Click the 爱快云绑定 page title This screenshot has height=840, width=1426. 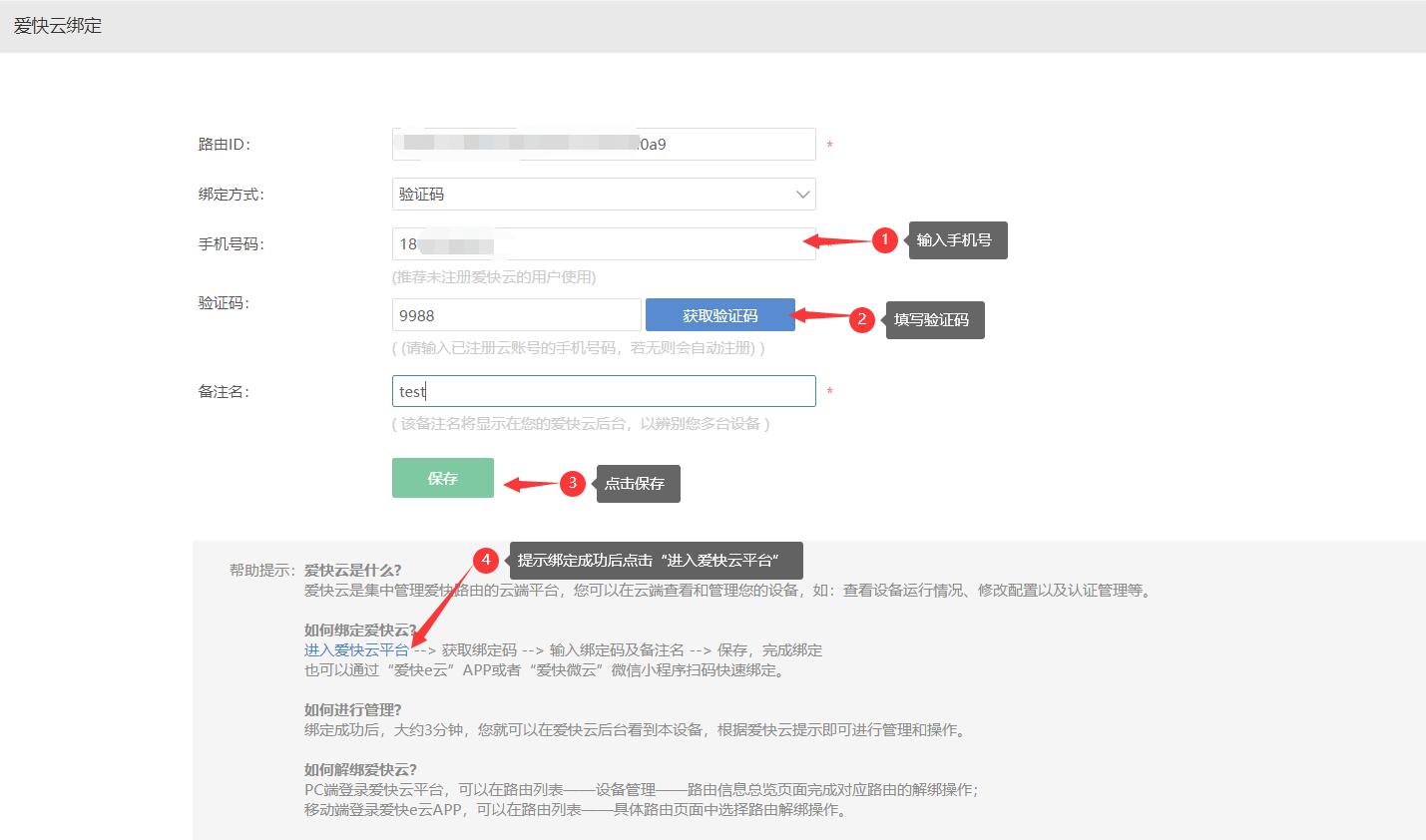coord(57,25)
